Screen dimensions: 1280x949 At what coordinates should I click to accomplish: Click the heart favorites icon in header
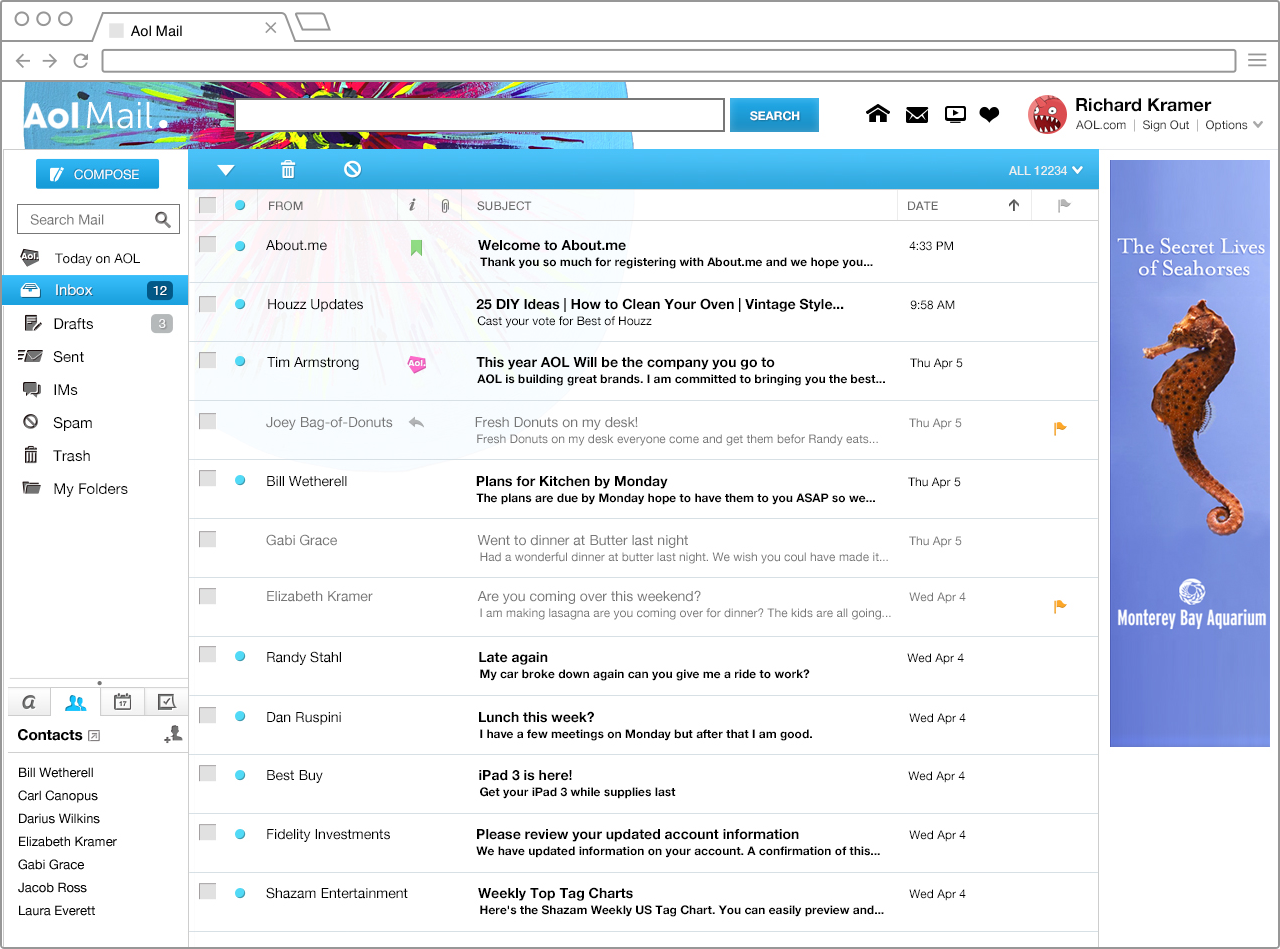tap(989, 115)
